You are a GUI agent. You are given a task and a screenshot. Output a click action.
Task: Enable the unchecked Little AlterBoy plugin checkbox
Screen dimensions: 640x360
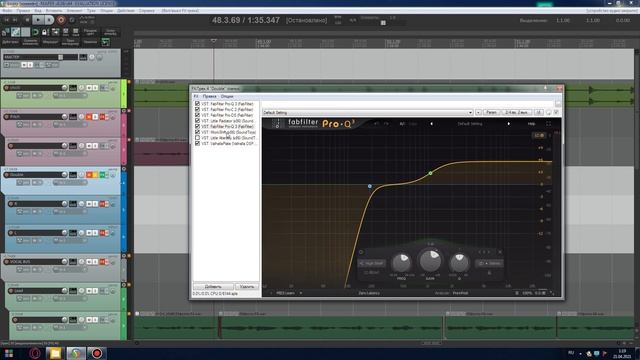coord(198,138)
